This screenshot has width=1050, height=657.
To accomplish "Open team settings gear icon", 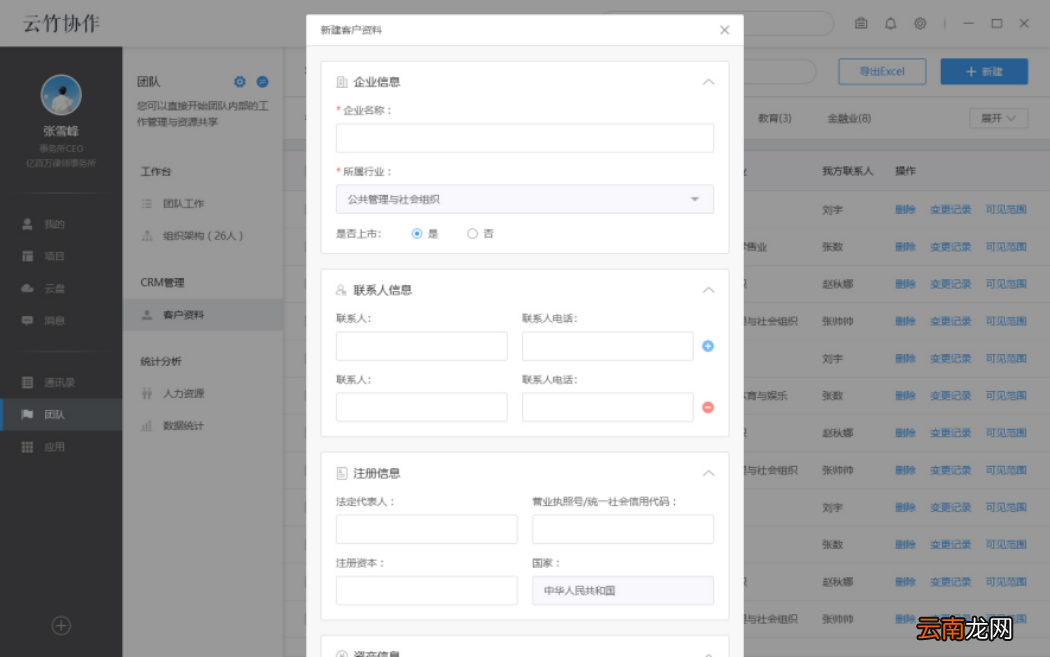I will 240,82.
